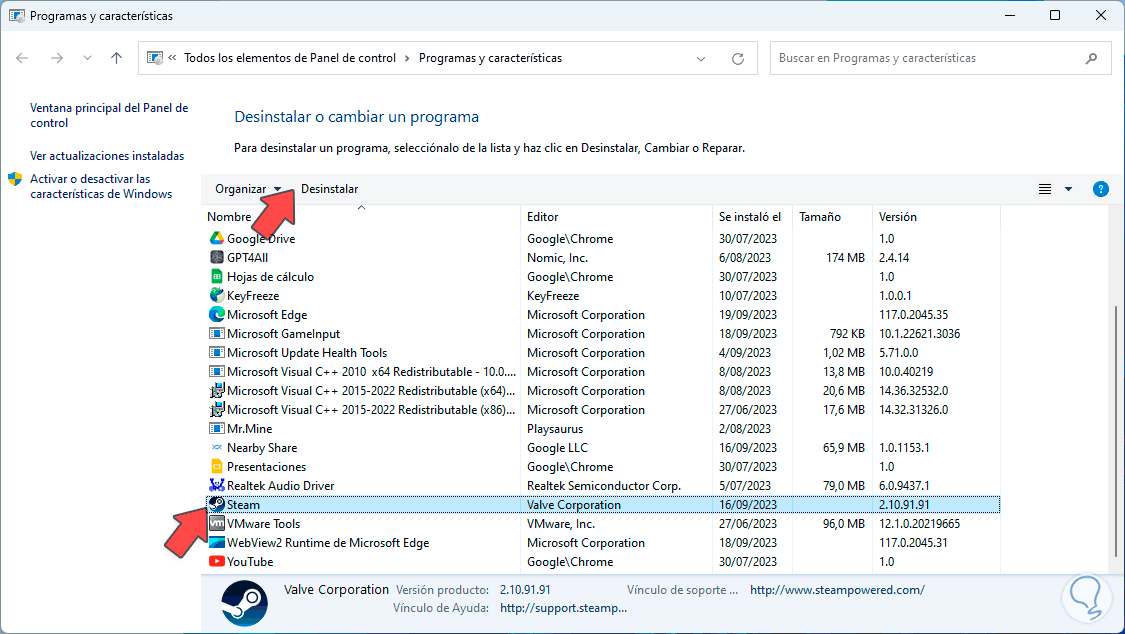The image size is (1125, 634).
Task: Open Activar o desactivar las características de Windows
Action: pyautogui.click(x=101, y=186)
